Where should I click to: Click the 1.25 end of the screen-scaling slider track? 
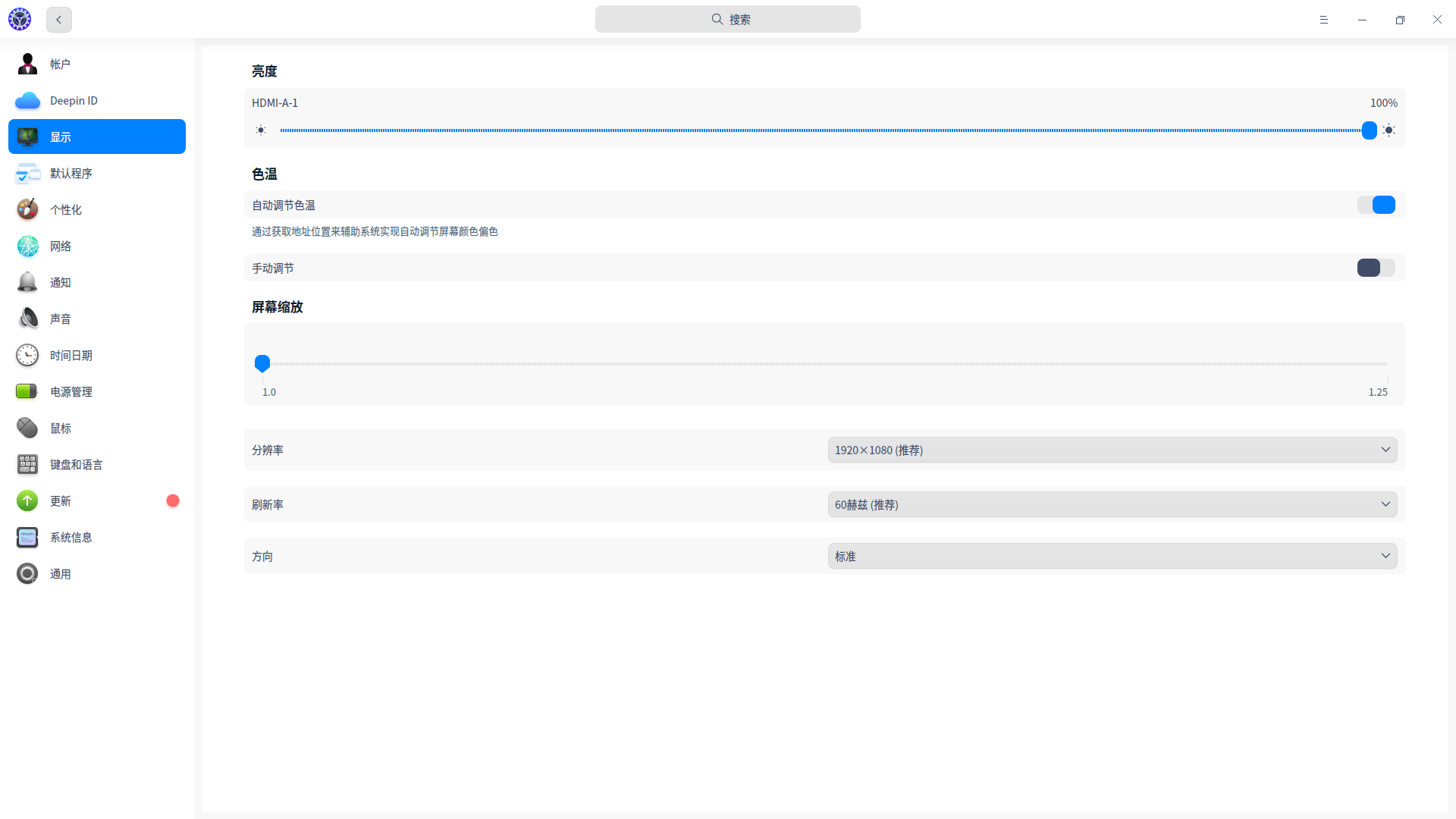(1387, 364)
